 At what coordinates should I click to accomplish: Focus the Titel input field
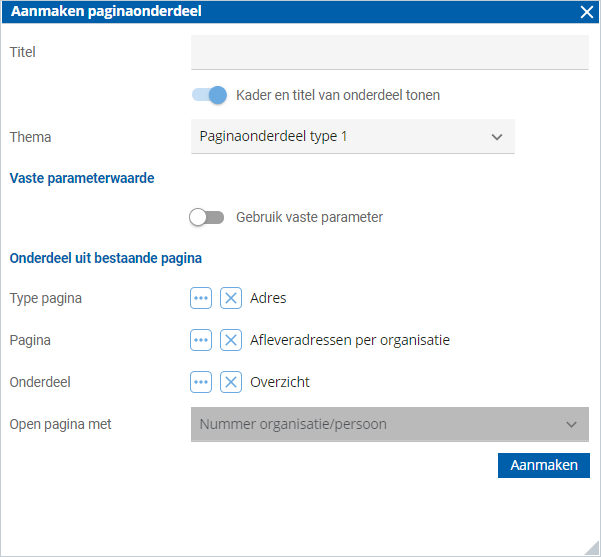390,52
